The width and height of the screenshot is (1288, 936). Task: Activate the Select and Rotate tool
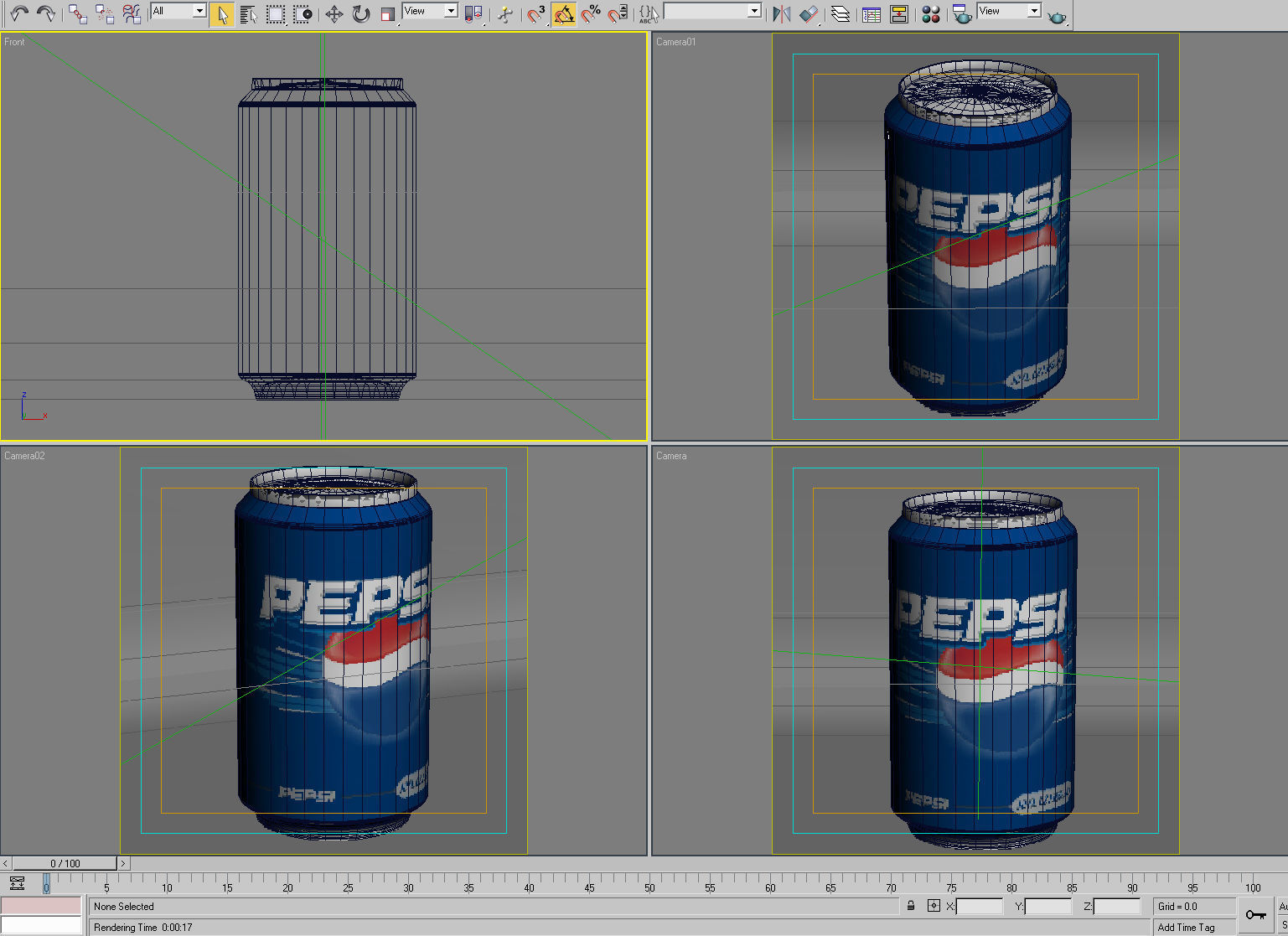pyautogui.click(x=361, y=14)
